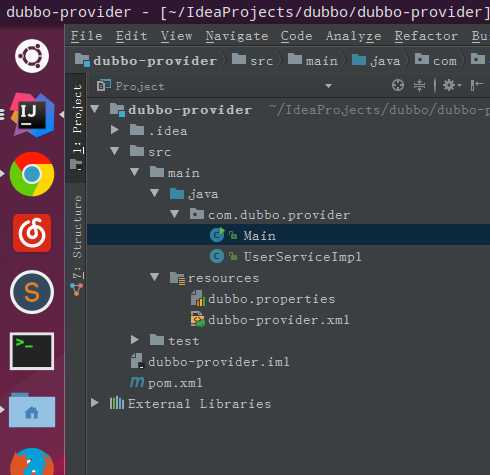The image size is (490, 475).
Task: Open the Project view mode dropdown arrow
Action: click(329, 86)
